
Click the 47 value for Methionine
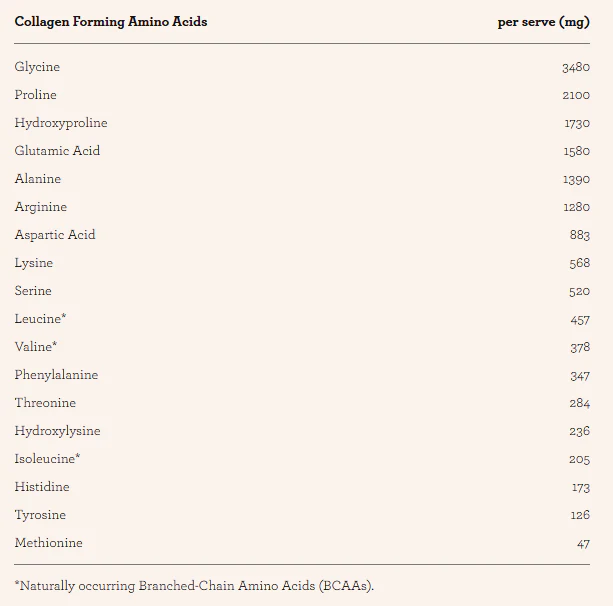click(583, 544)
